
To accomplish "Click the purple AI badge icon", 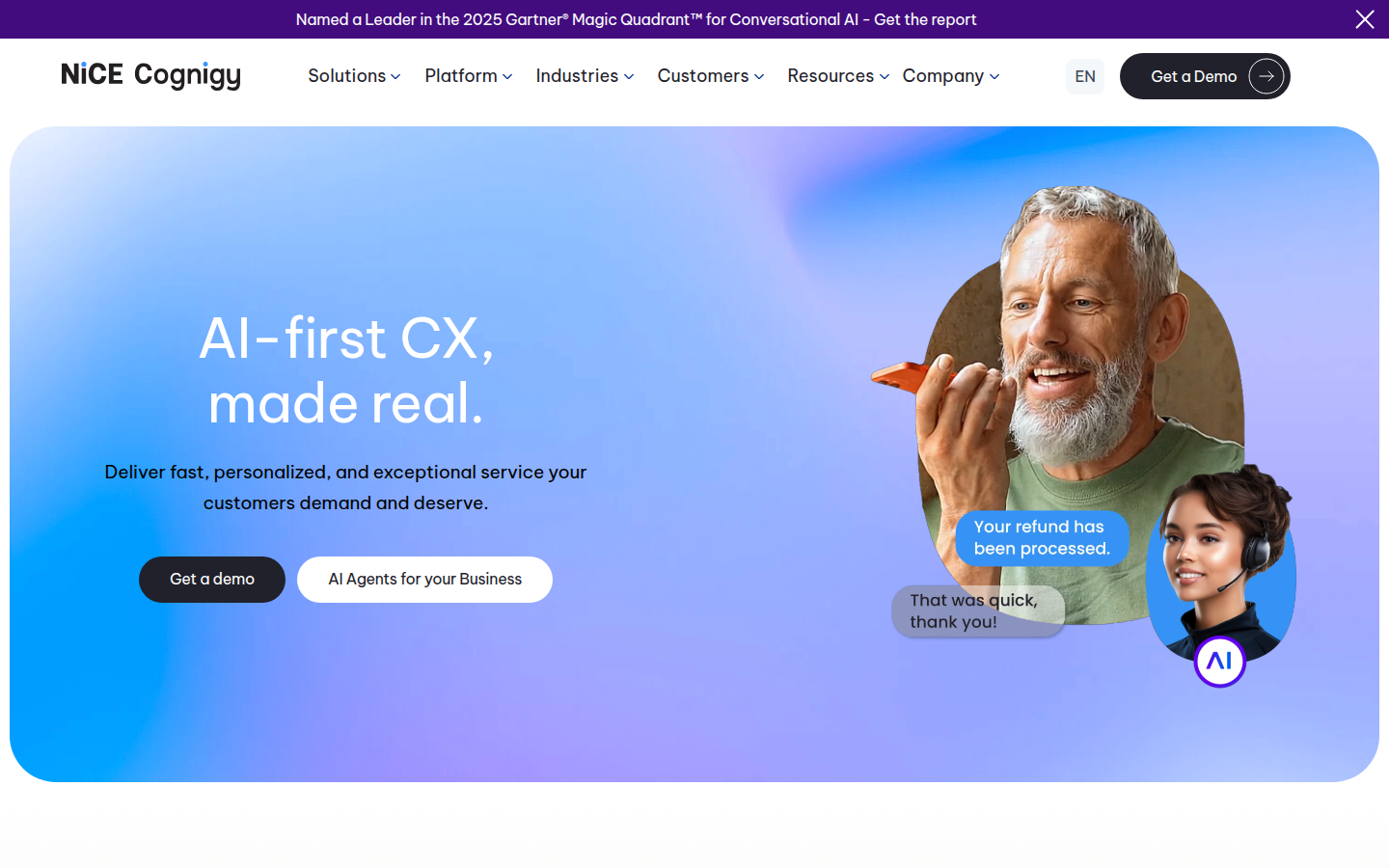I will (1220, 662).
